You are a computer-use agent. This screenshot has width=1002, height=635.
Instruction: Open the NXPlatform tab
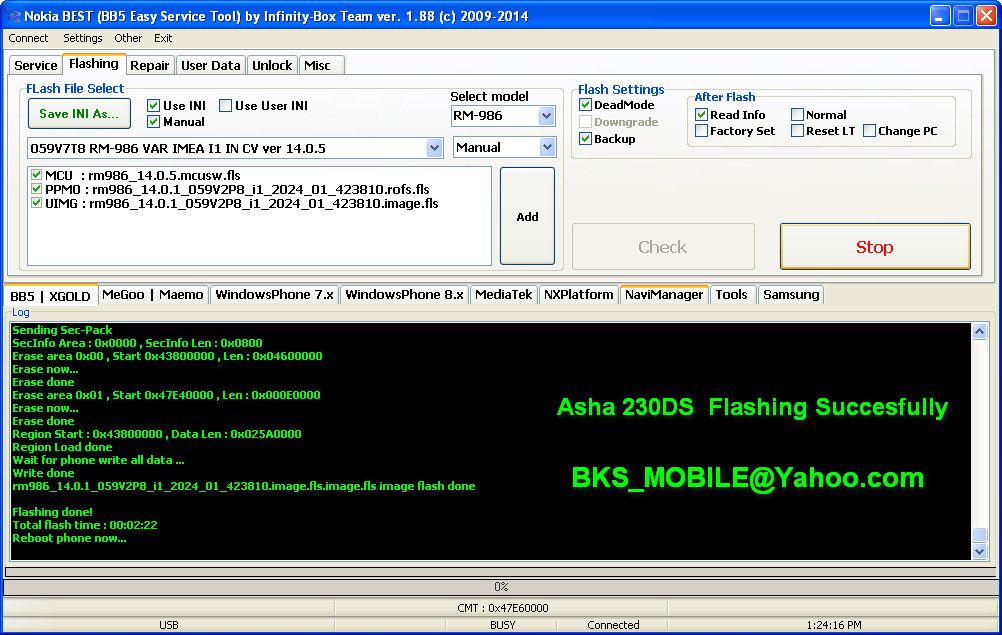click(578, 295)
